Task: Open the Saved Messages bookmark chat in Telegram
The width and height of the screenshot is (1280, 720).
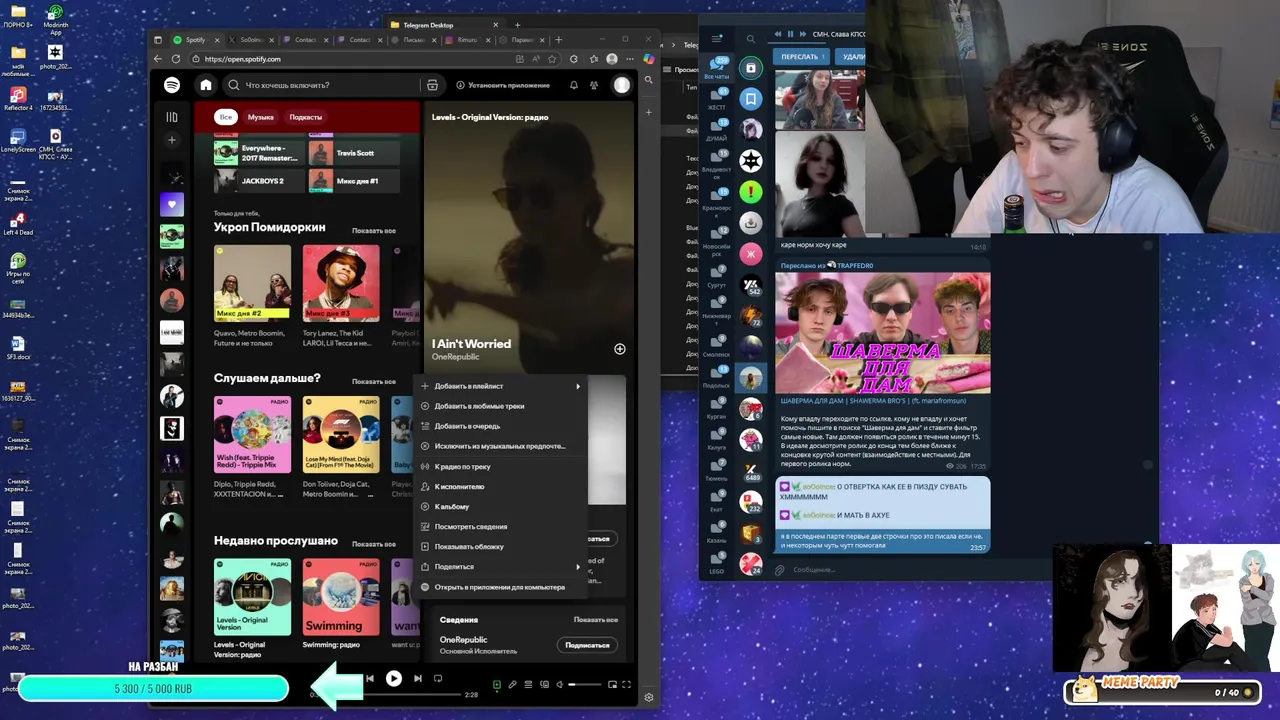Action: pyautogui.click(x=751, y=98)
